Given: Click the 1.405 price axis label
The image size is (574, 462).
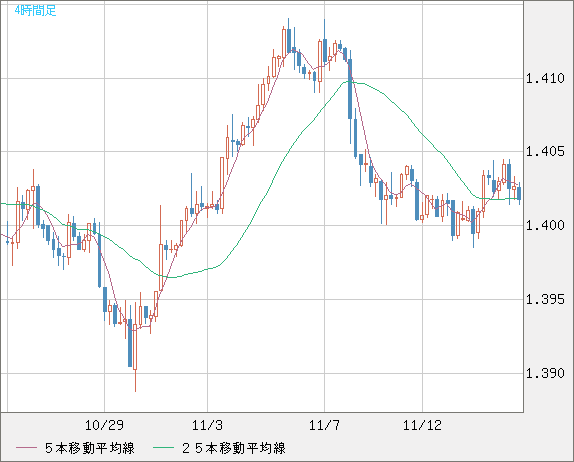Looking at the screenshot, I should click(x=545, y=151).
